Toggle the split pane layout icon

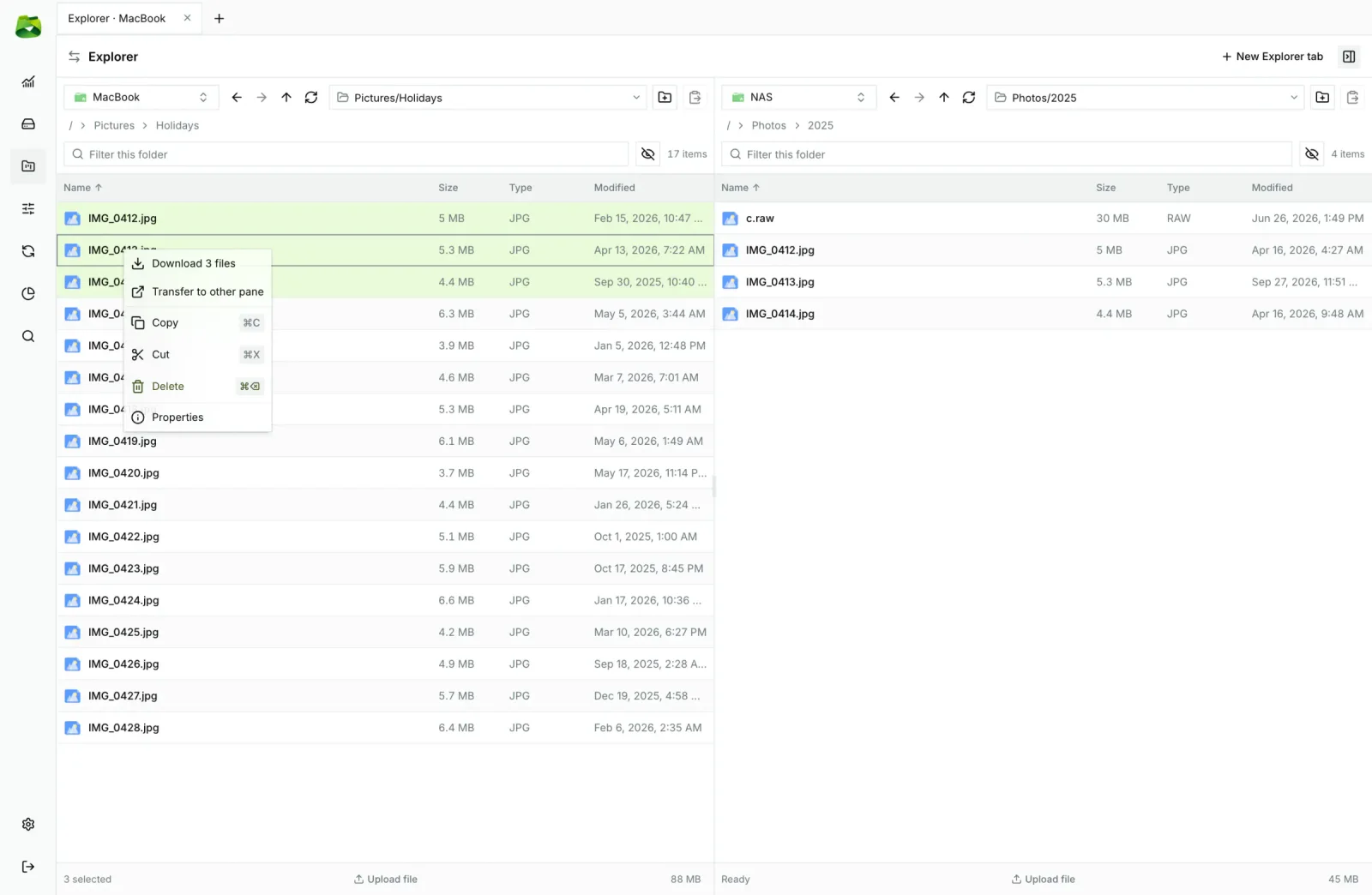(1349, 57)
